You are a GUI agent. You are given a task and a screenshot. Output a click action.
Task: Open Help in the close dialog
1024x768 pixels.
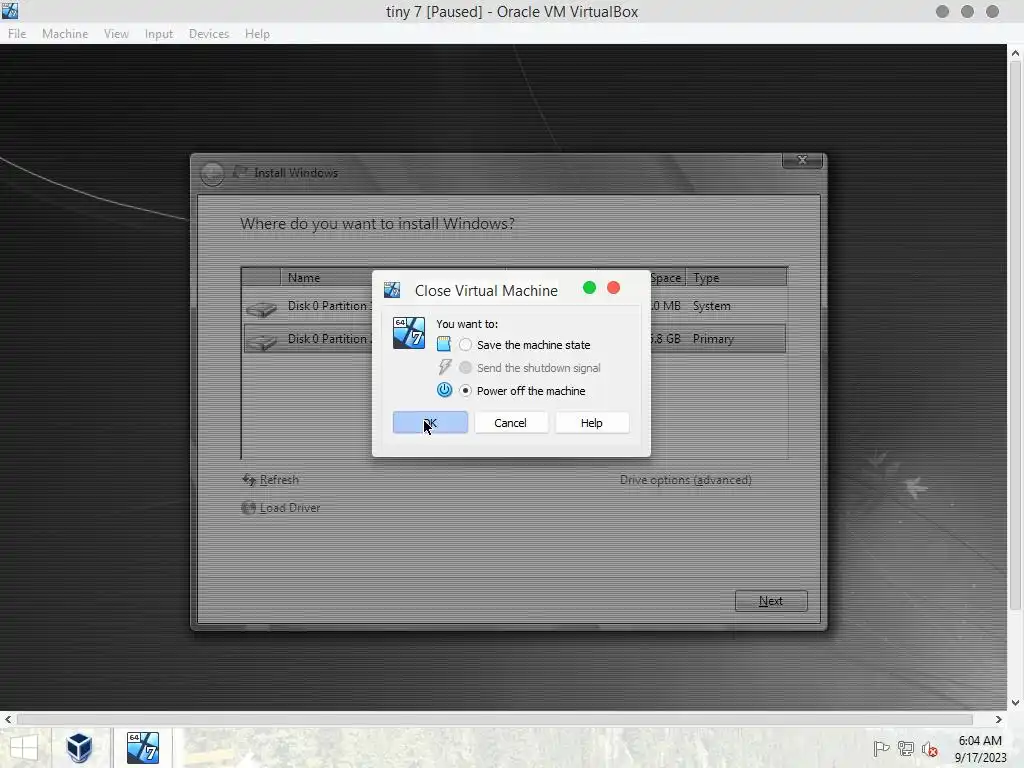coord(592,423)
